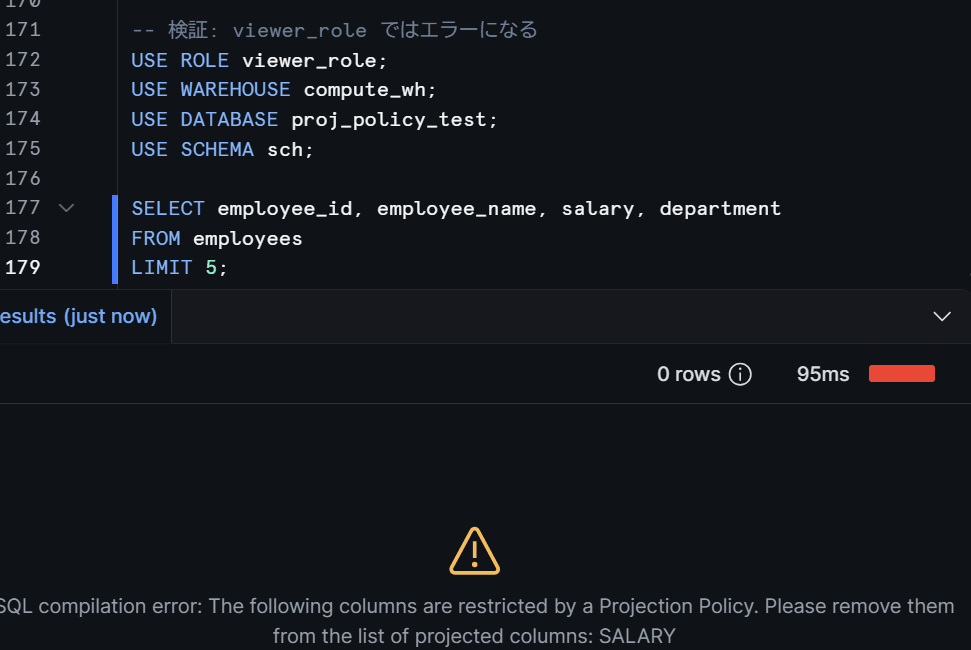Viewport: 971px width, 650px height.
Task: Click the employees table name
Action: pyautogui.click(x=248, y=239)
